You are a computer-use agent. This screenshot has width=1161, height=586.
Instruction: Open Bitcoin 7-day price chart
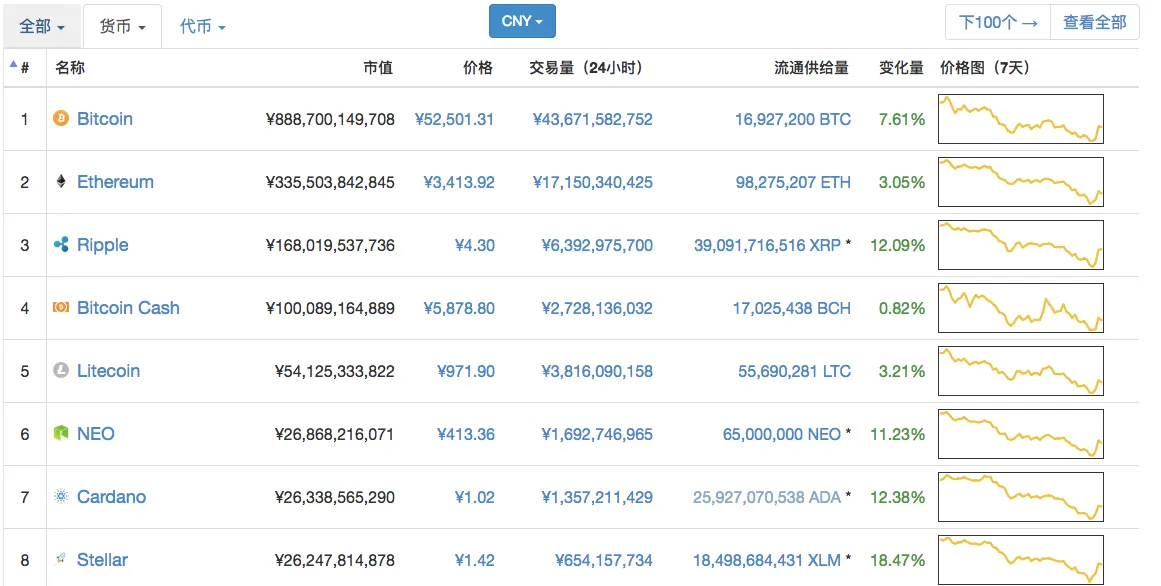click(x=1020, y=119)
